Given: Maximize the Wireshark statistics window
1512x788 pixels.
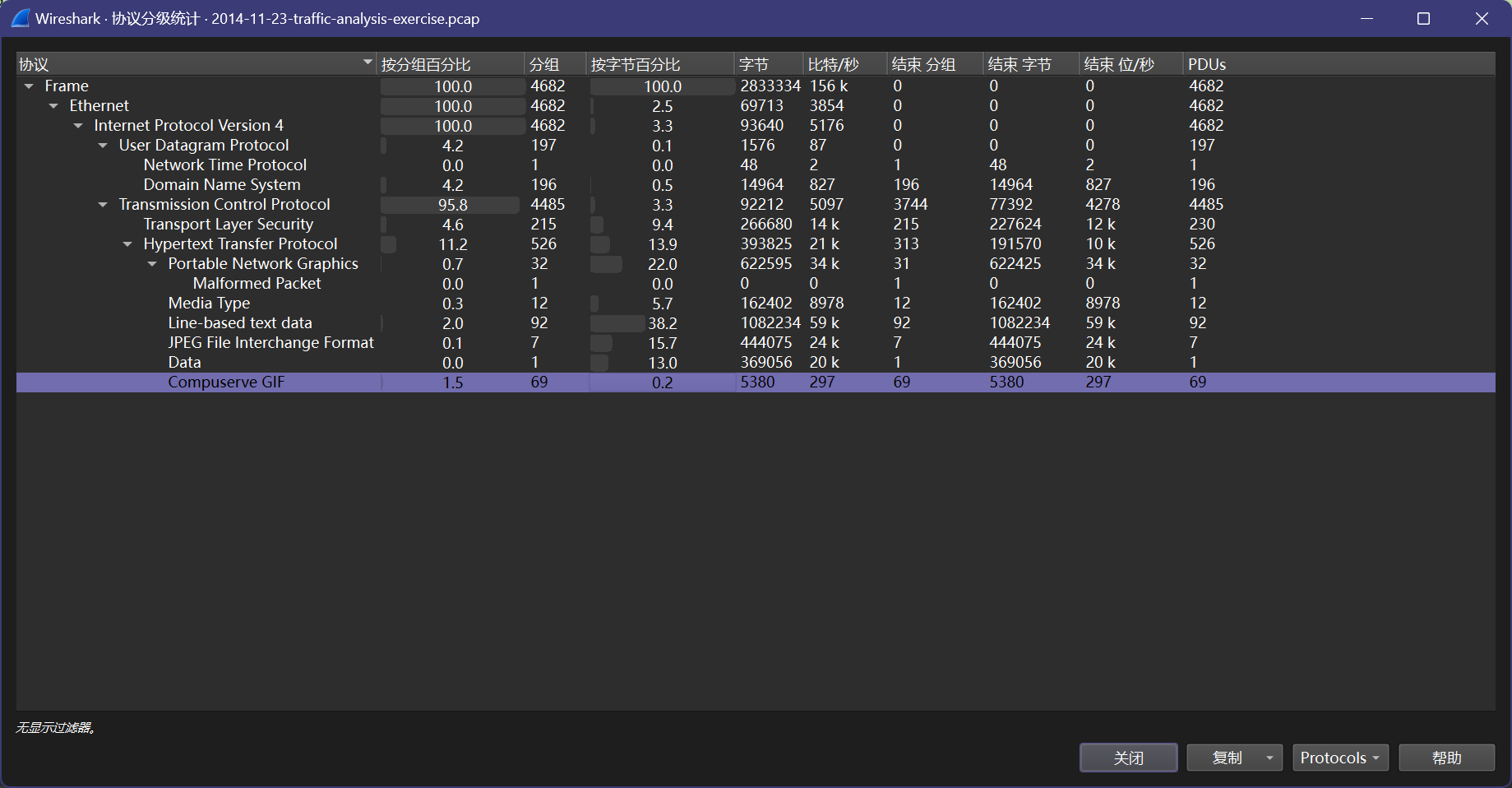Looking at the screenshot, I should (x=1424, y=18).
